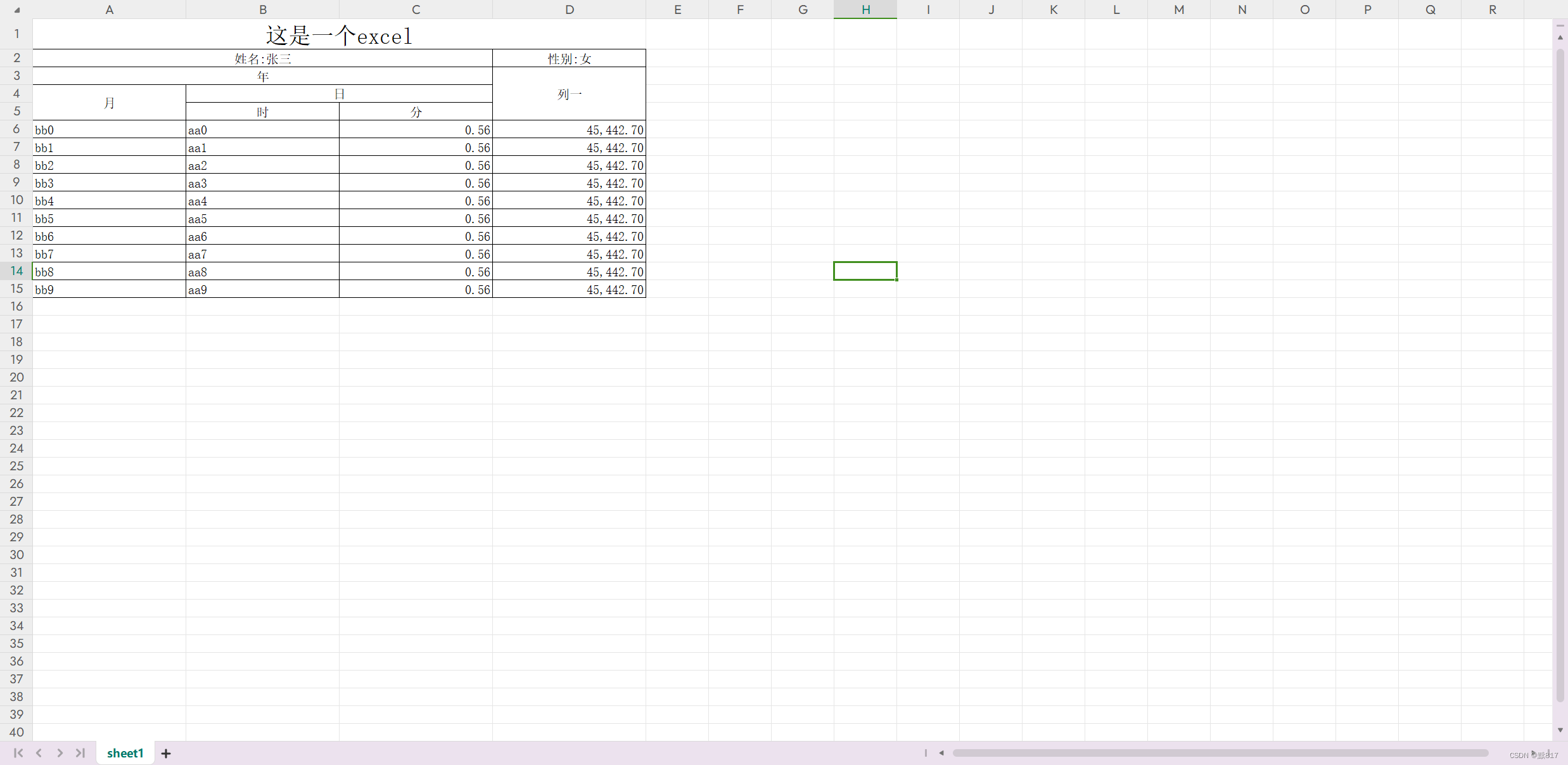The height and width of the screenshot is (765, 1568).
Task: Click the vertical scrollbar track
Action: point(1560,380)
